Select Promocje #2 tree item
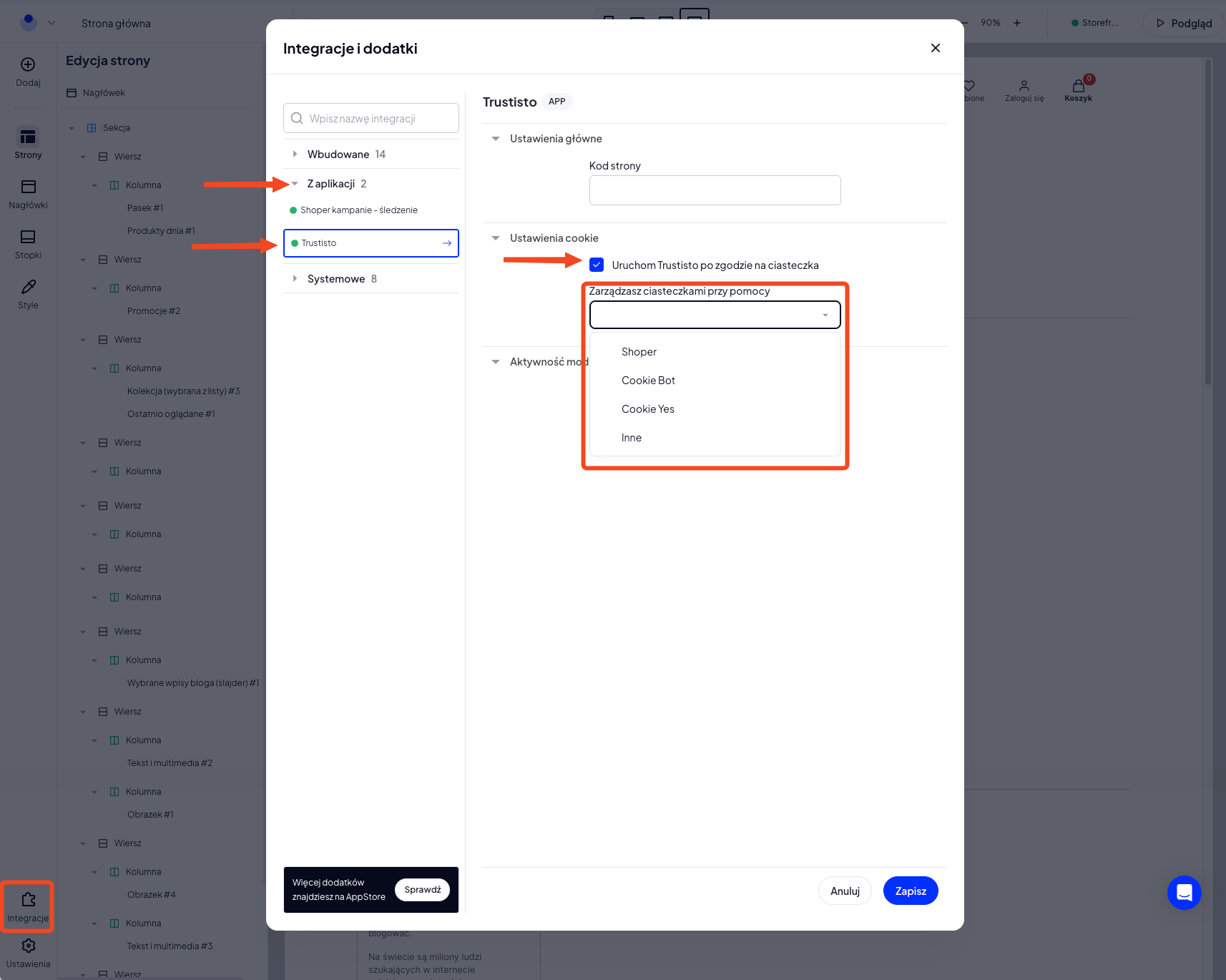 tap(154, 311)
